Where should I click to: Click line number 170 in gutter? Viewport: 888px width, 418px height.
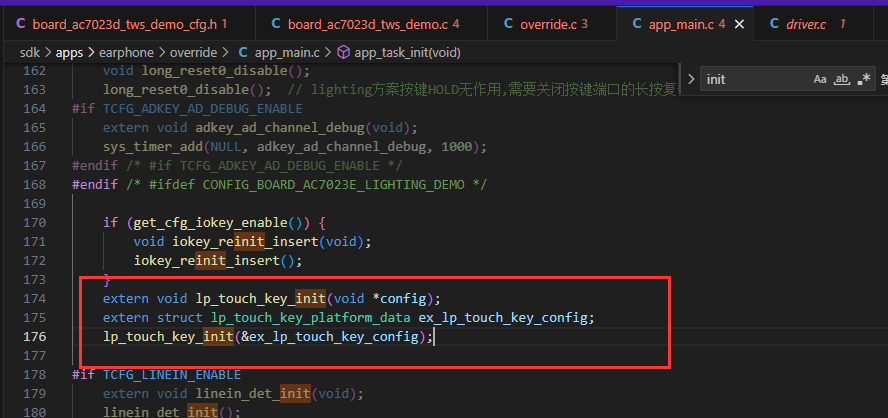35,223
